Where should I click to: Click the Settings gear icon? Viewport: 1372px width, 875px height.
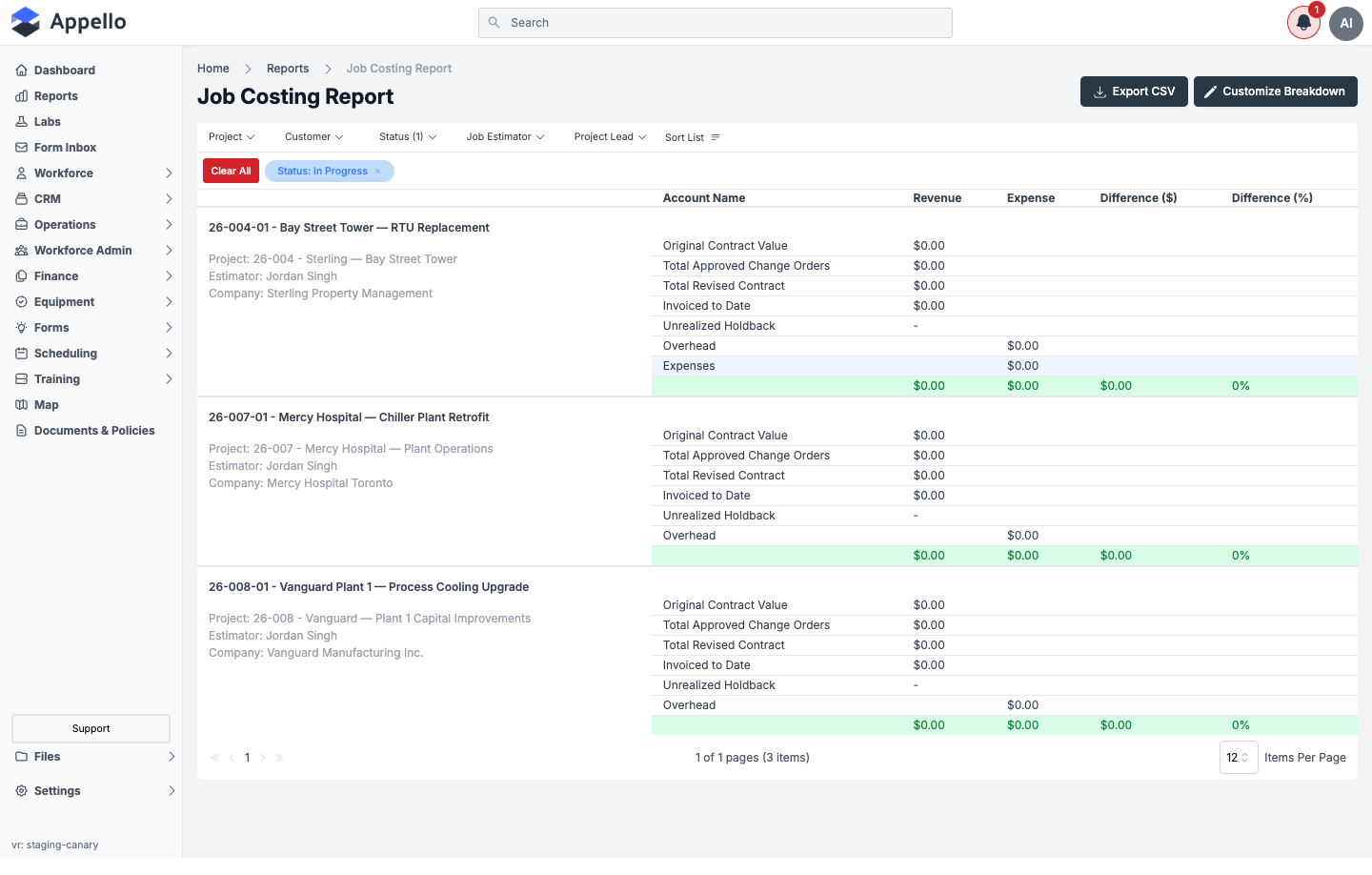pos(21,791)
